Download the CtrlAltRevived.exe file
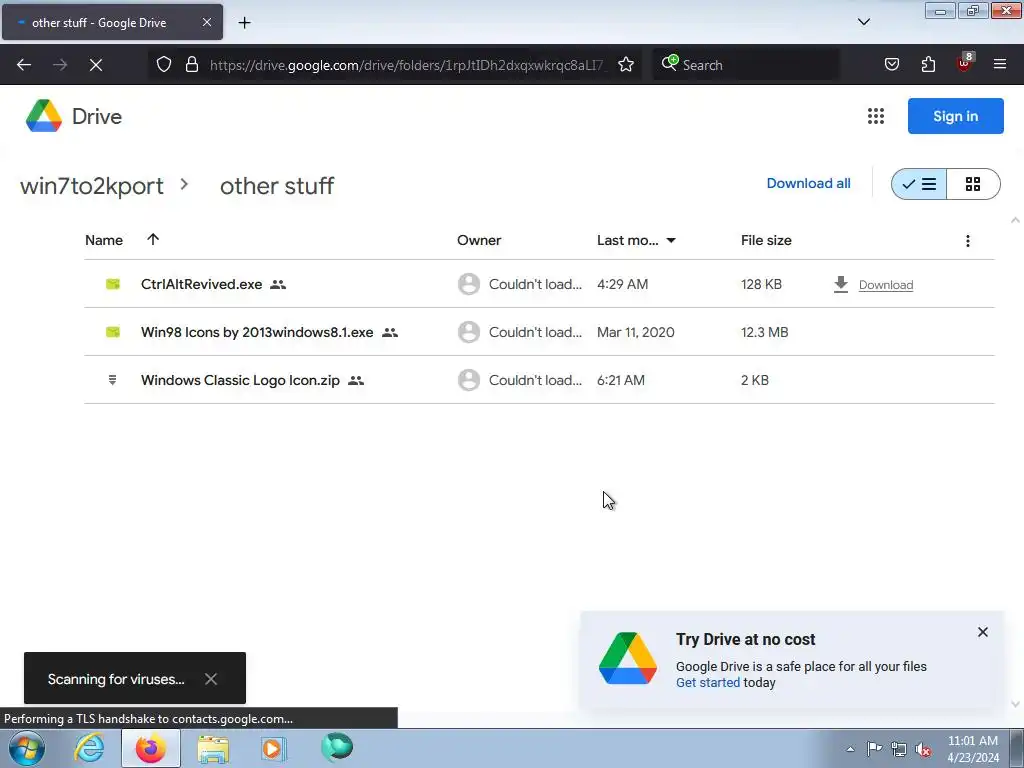Image resolution: width=1024 pixels, height=768 pixels. pyautogui.click(x=886, y=285)
